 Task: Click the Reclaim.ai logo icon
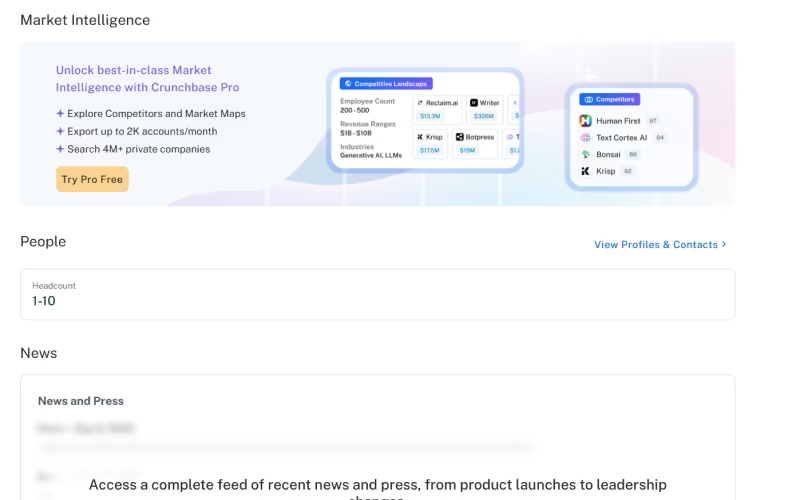(420, 103)
